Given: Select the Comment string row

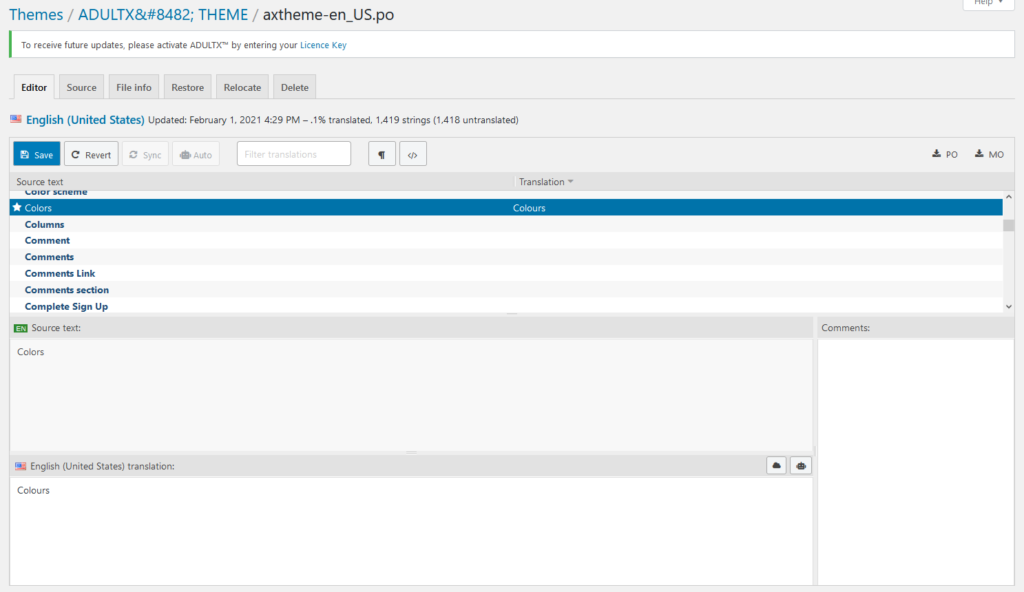Looking at the screenshot, I should [x=506, y=240].
